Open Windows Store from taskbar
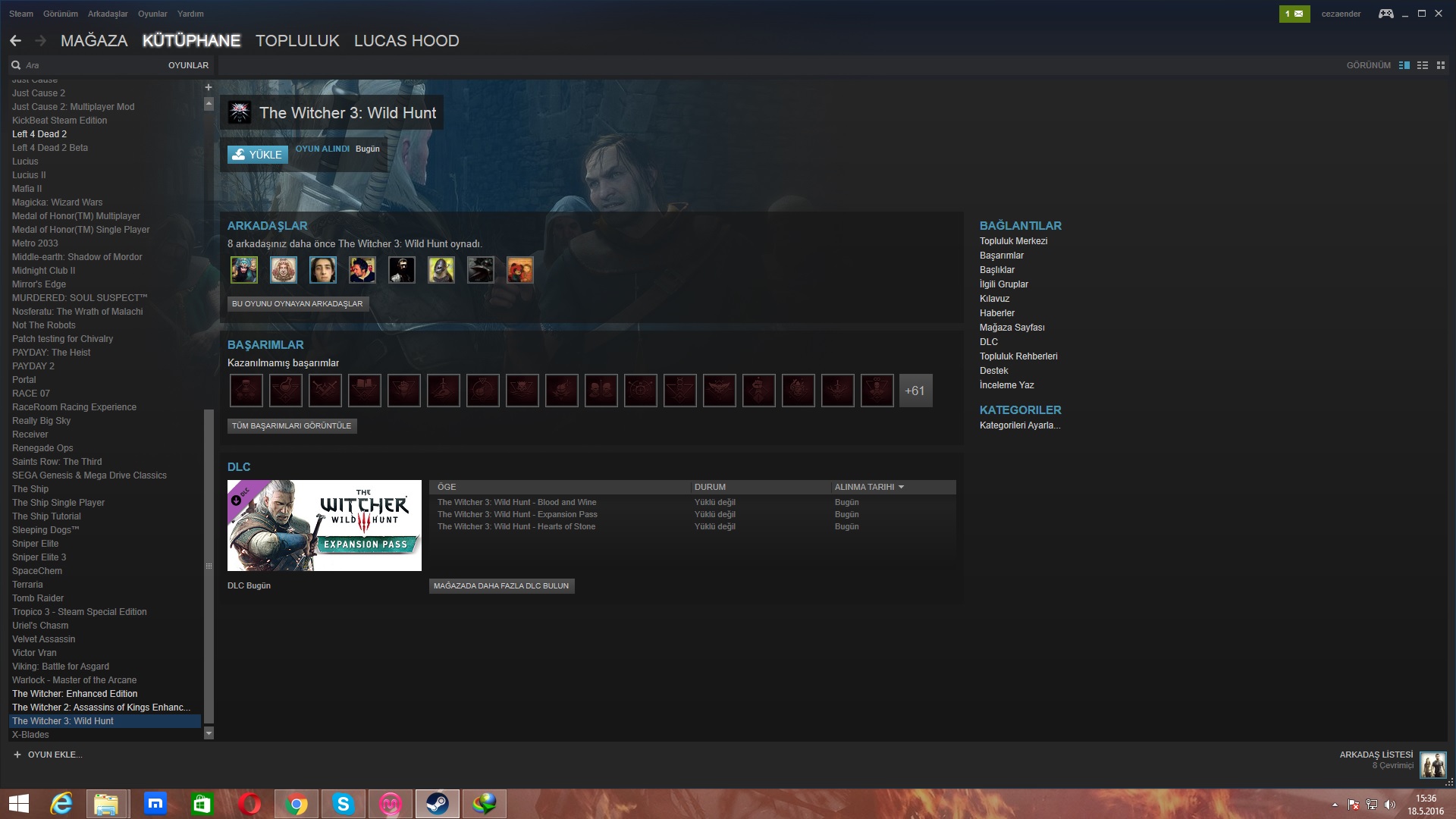This screenshot has width=1456, height=819. [x=202, y=804]
